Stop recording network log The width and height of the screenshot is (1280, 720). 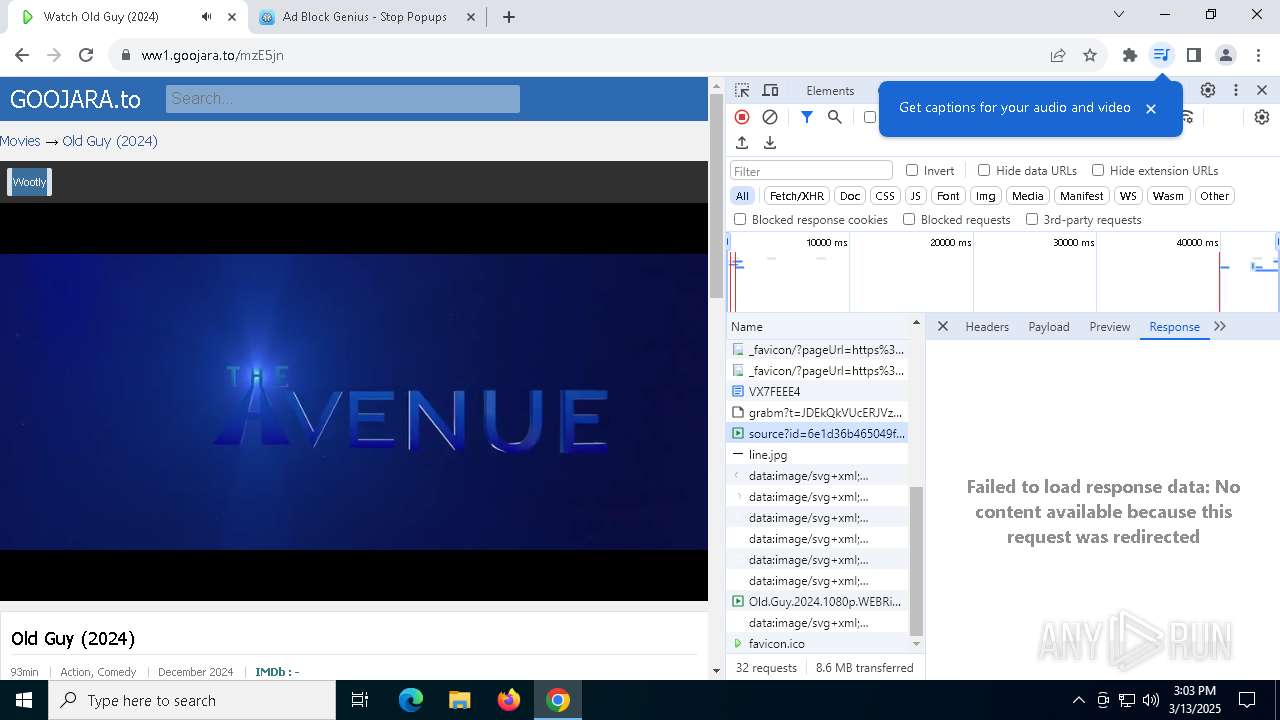click(x=742, y=117)
